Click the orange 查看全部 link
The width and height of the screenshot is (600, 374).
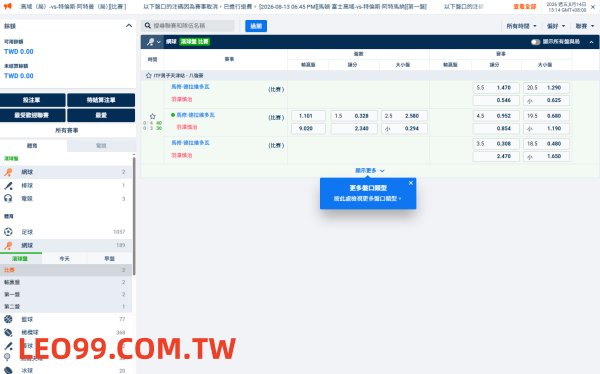point(525,7)
